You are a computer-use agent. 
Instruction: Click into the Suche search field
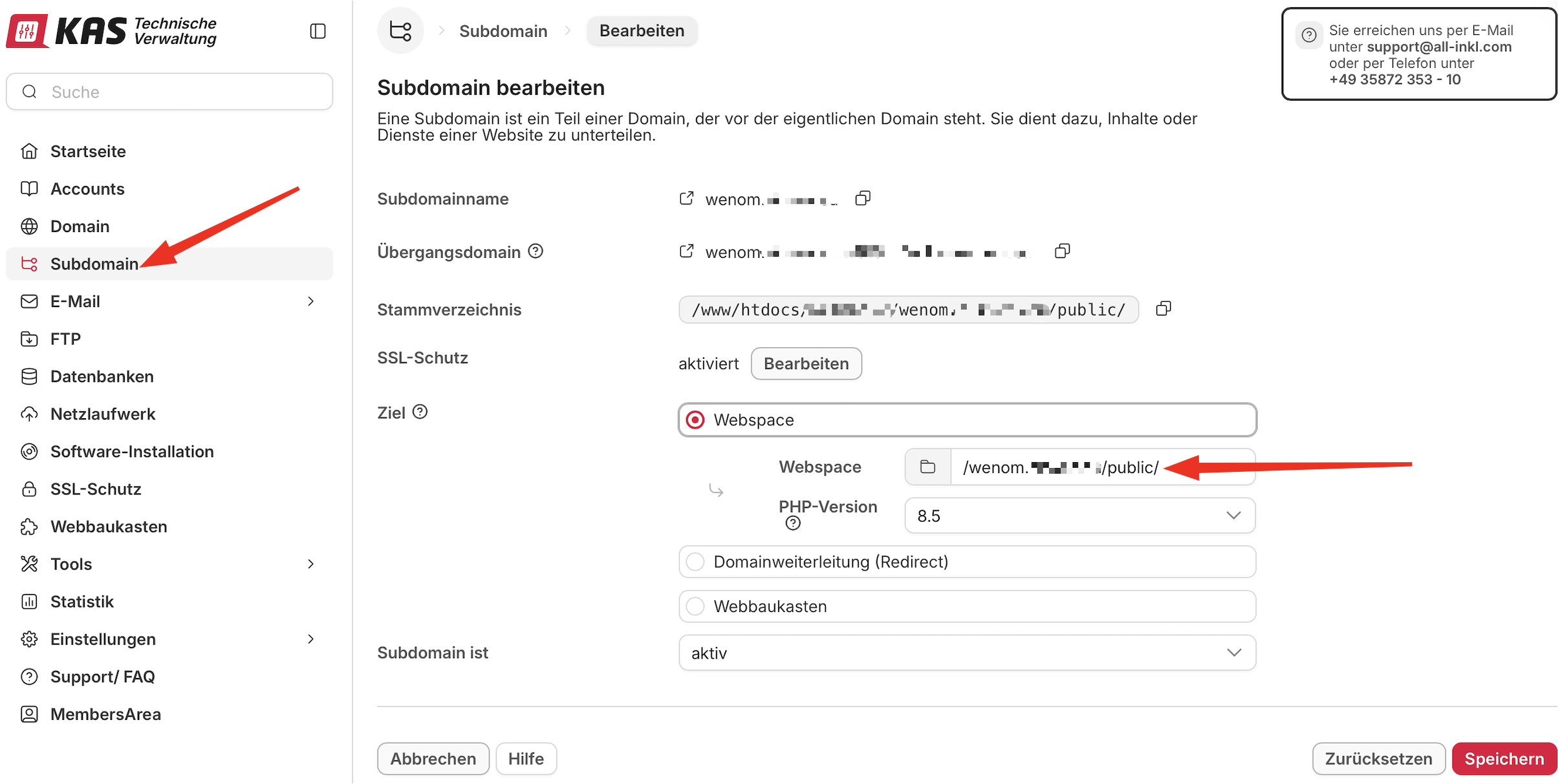[x=168, y=91]
